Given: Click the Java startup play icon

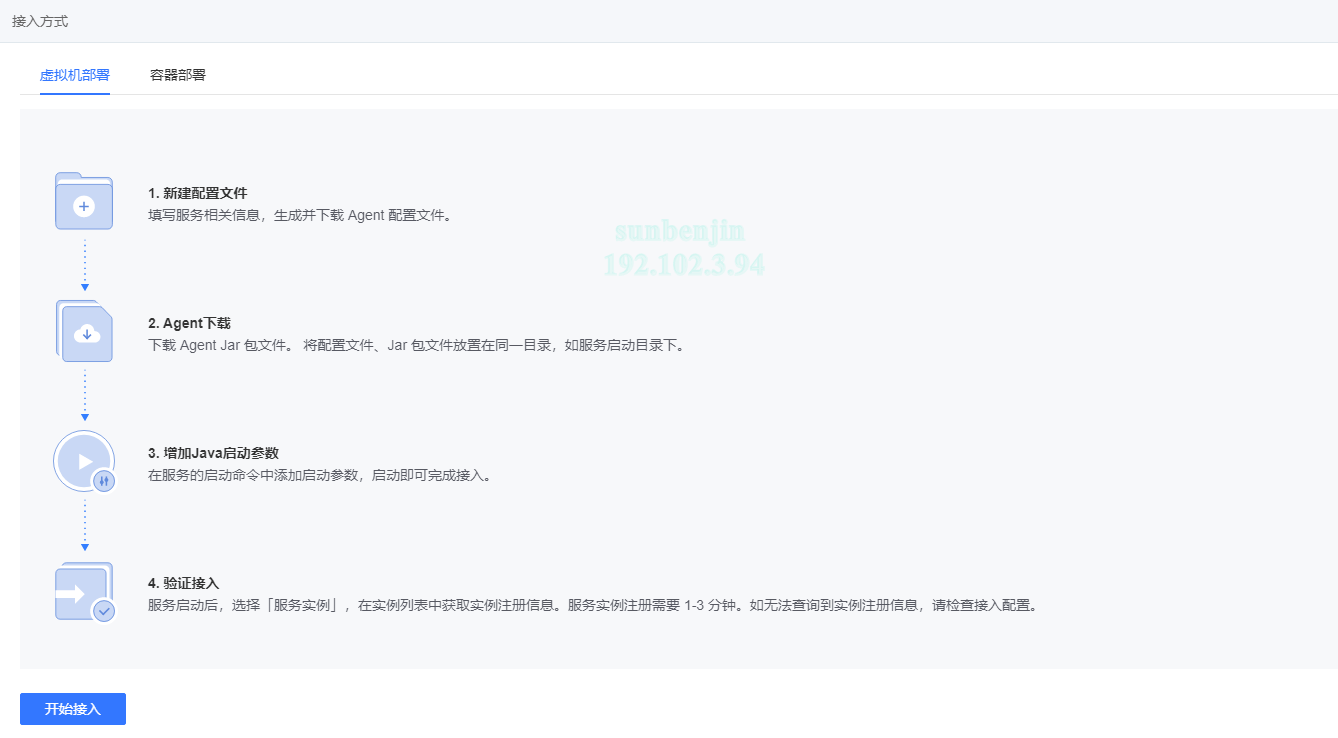Looking at the screenshot, I should (x=84, y=461).
